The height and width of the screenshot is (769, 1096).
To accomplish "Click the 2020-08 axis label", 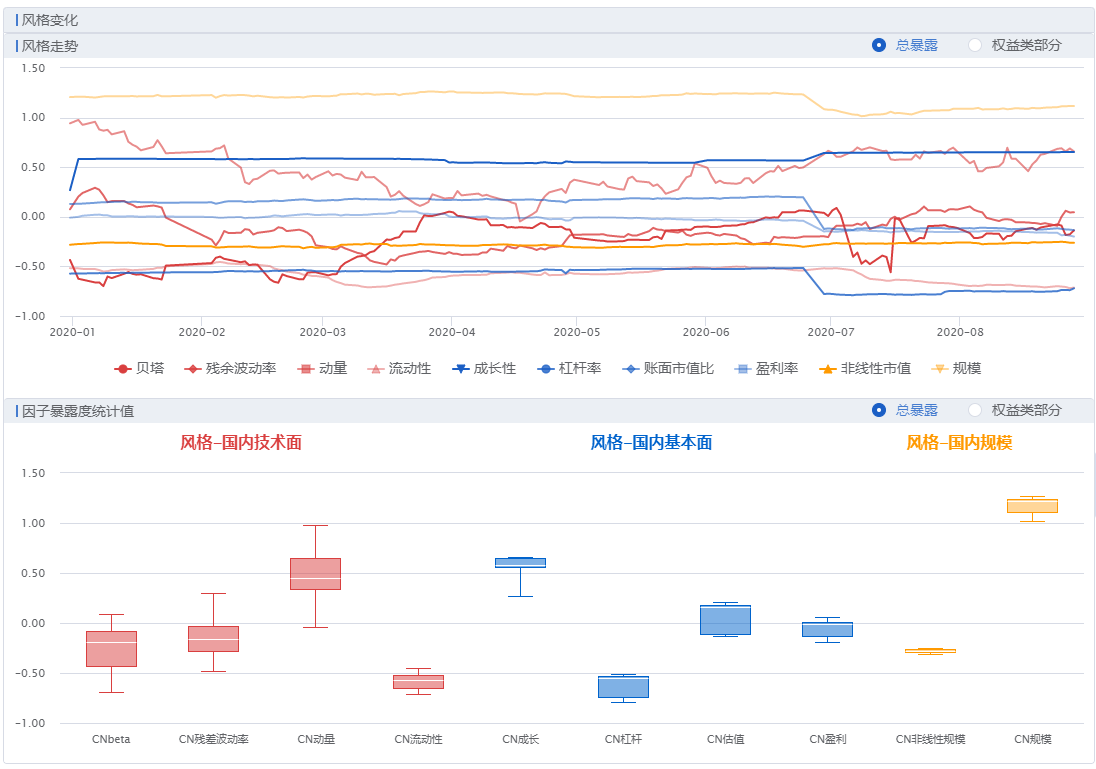I will tap(960, 332).
